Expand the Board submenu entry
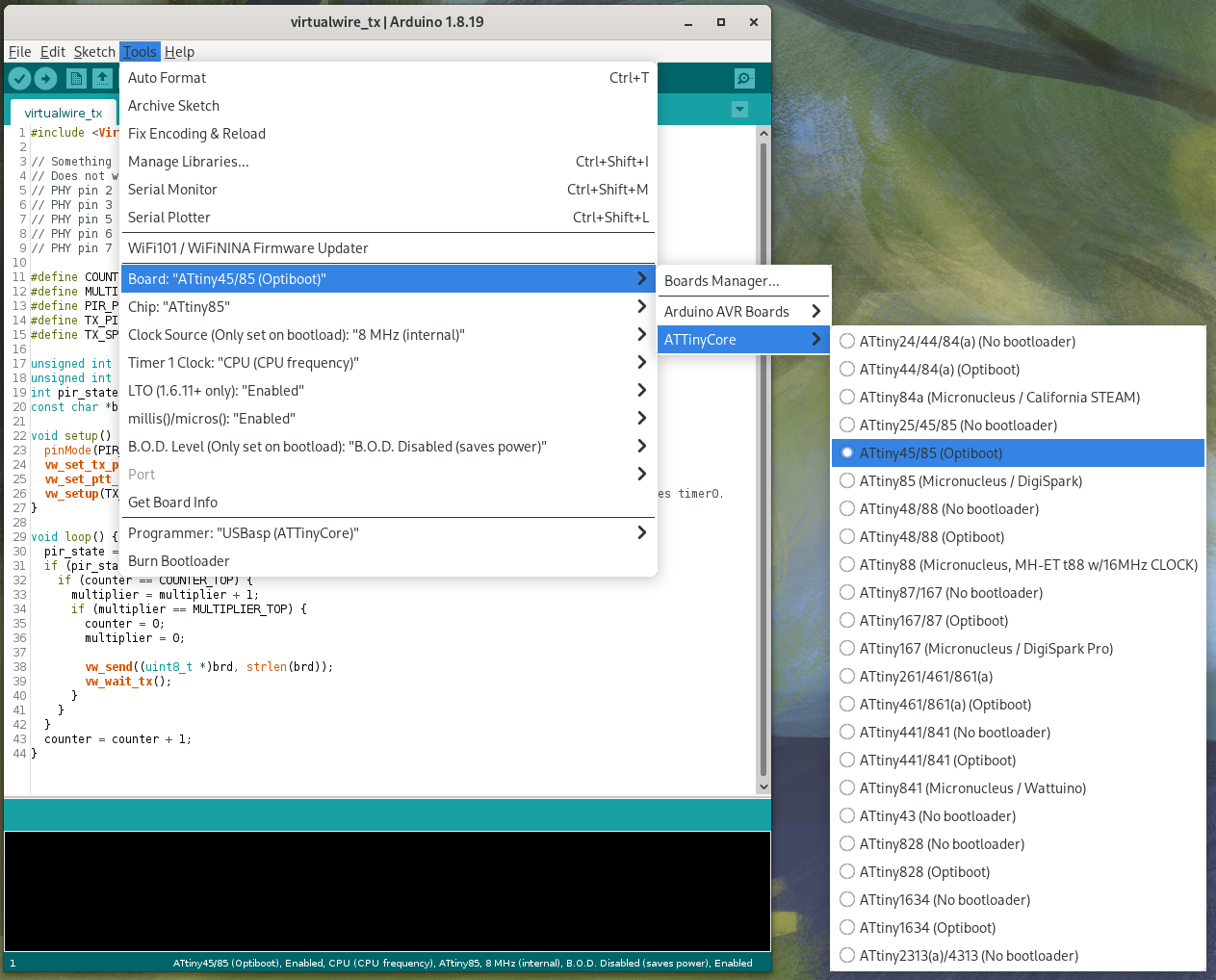 [x=388, y=279]
